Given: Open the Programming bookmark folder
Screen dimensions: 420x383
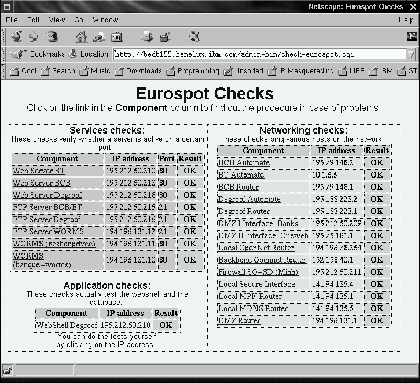Looking at the screenshot, I should tap(193, 71).
